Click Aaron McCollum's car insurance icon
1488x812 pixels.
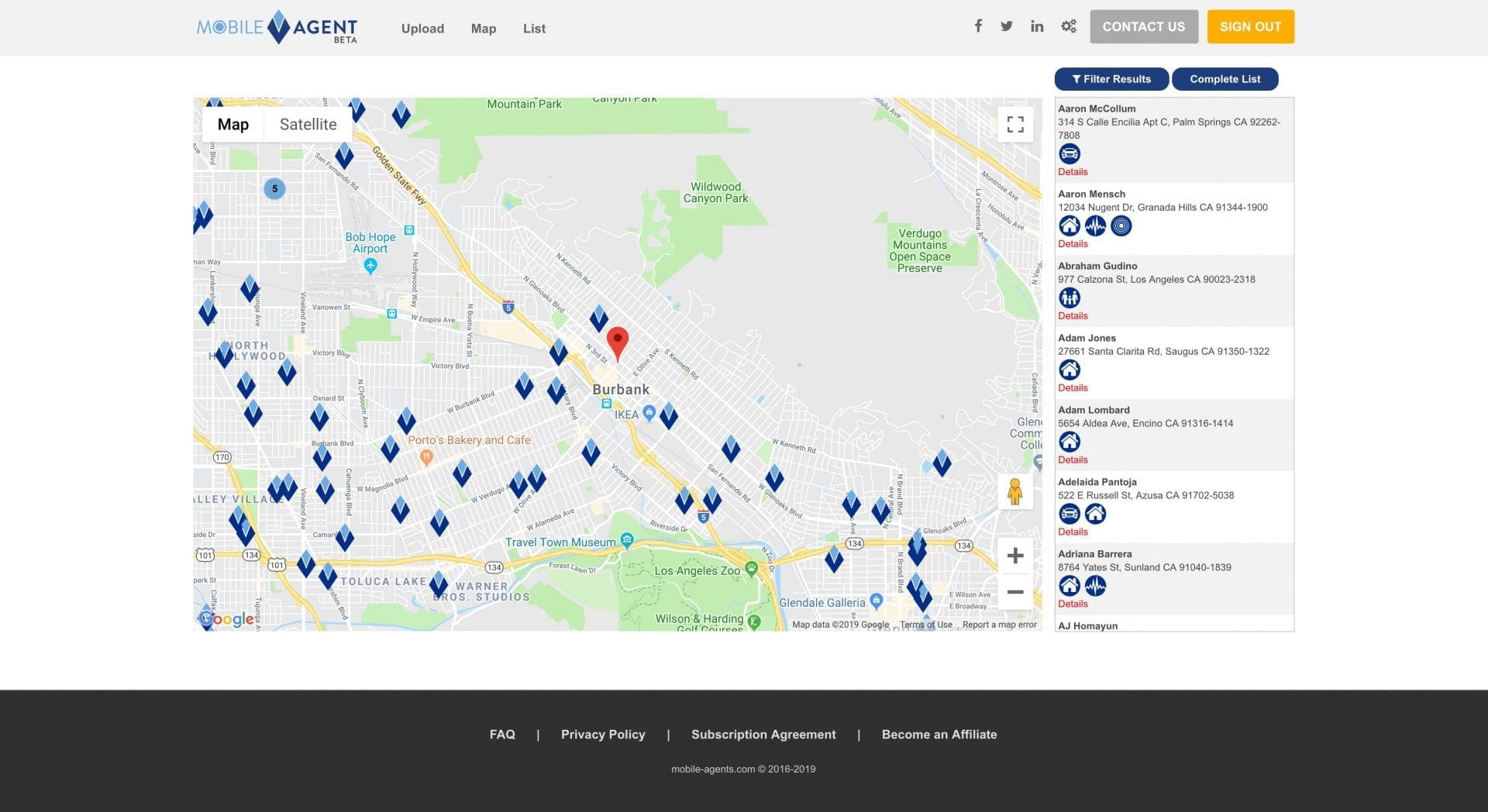click(1069, 153)
